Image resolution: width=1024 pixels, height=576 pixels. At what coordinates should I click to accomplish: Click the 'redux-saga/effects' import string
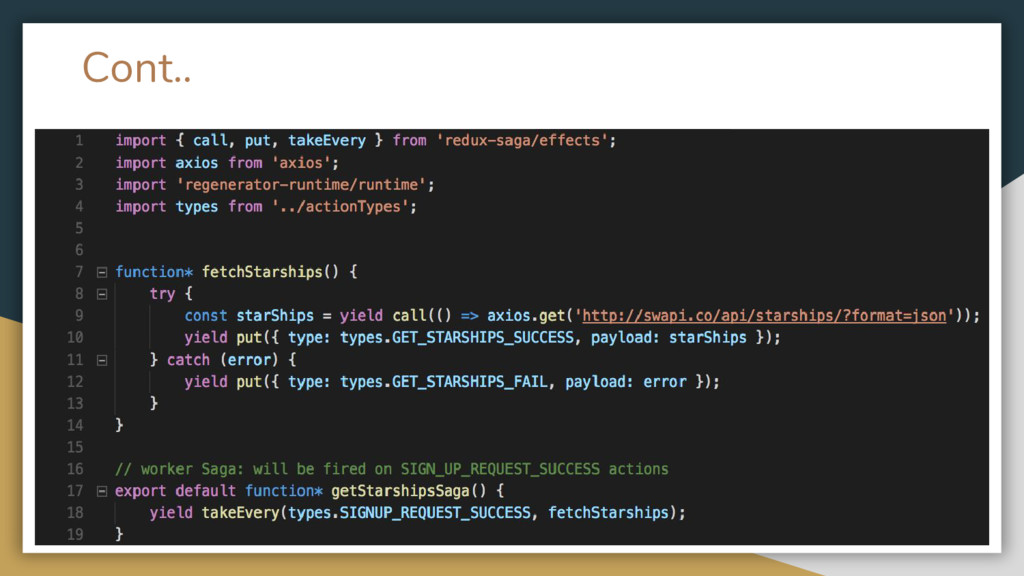click(522, 140)
